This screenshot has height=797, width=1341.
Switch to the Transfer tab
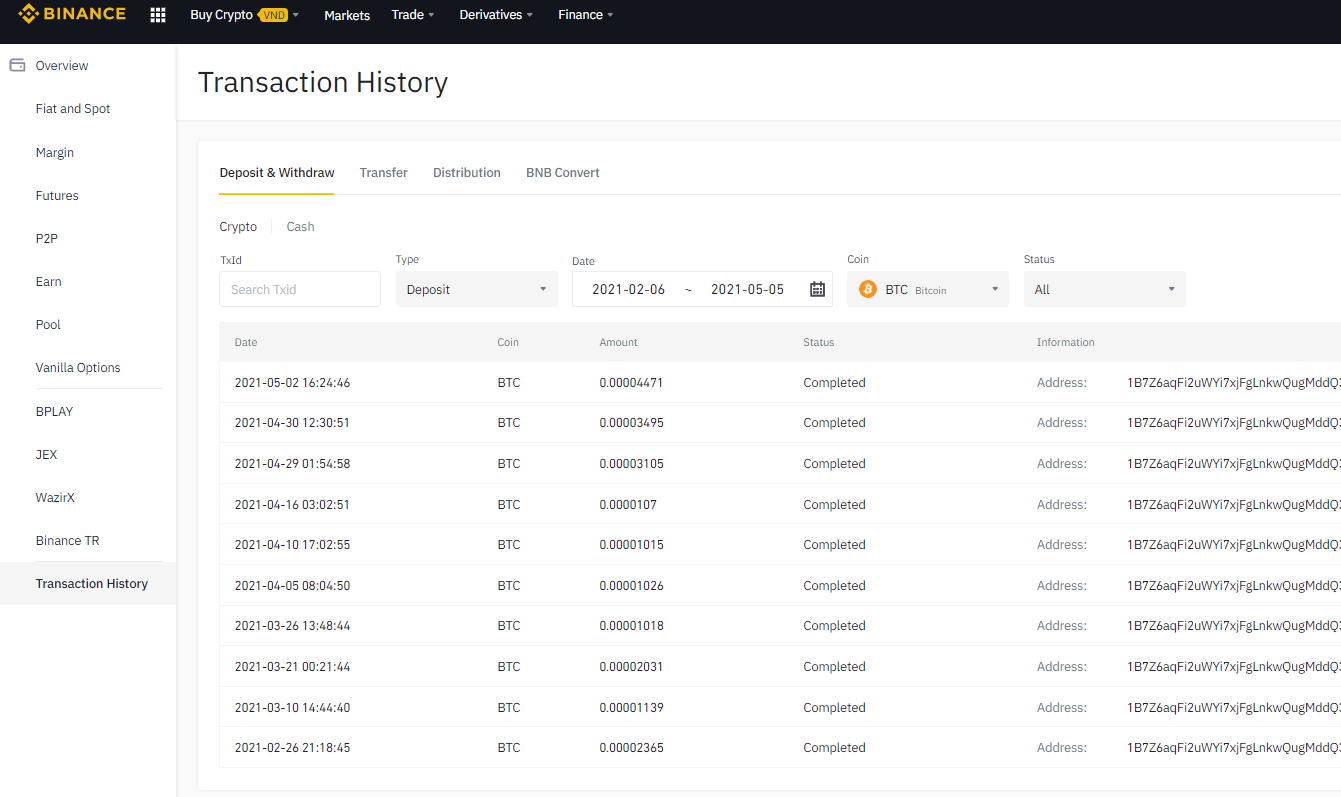(x=384, y=173)
